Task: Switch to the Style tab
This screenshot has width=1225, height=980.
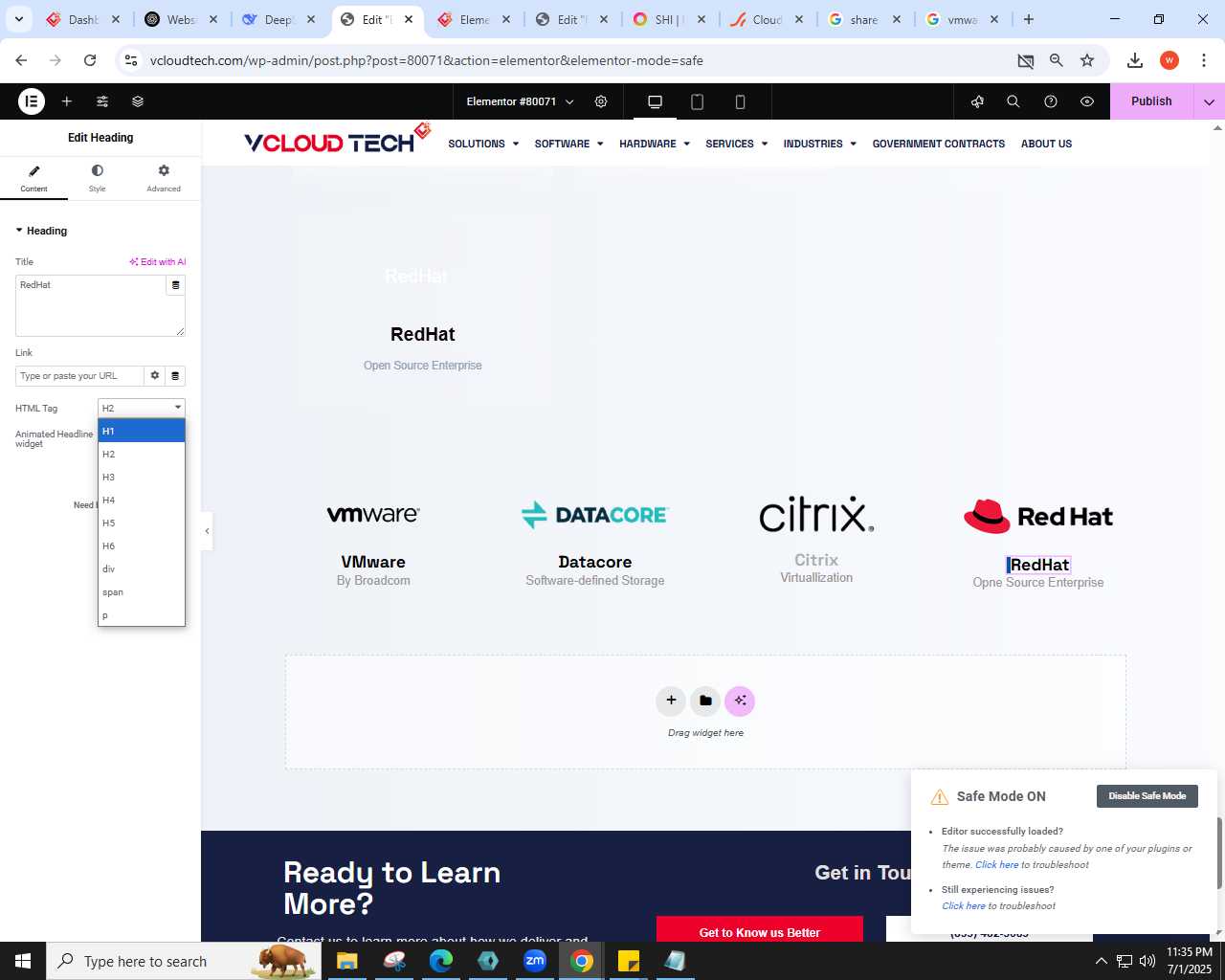Action: (98, 178)
